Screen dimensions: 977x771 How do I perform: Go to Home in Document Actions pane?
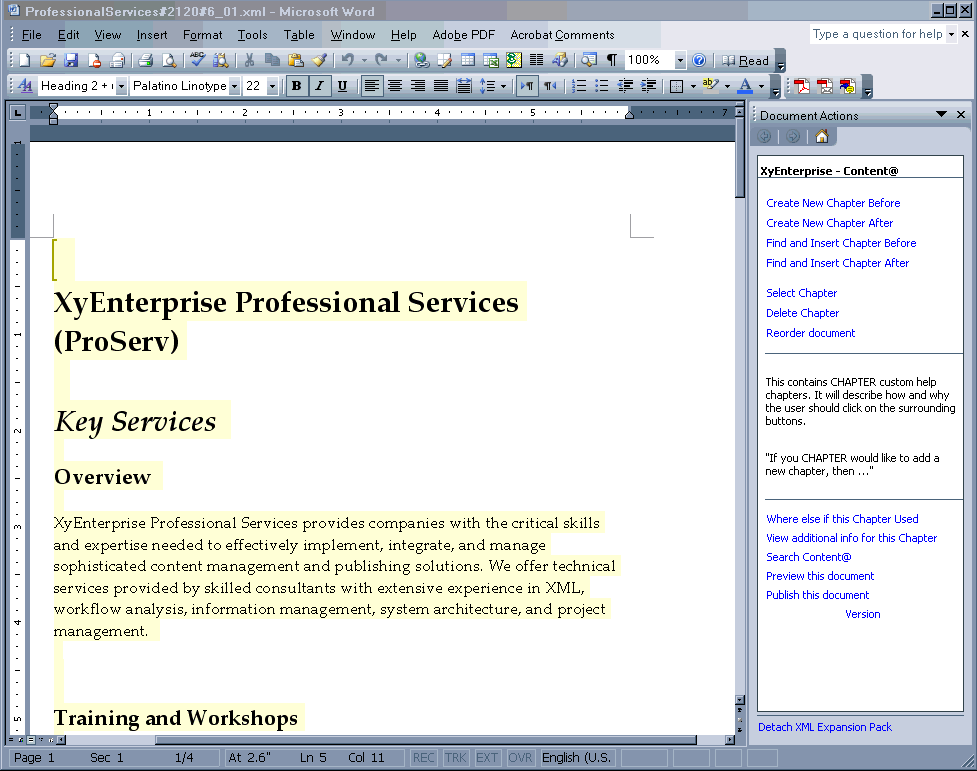click(822, 136)
